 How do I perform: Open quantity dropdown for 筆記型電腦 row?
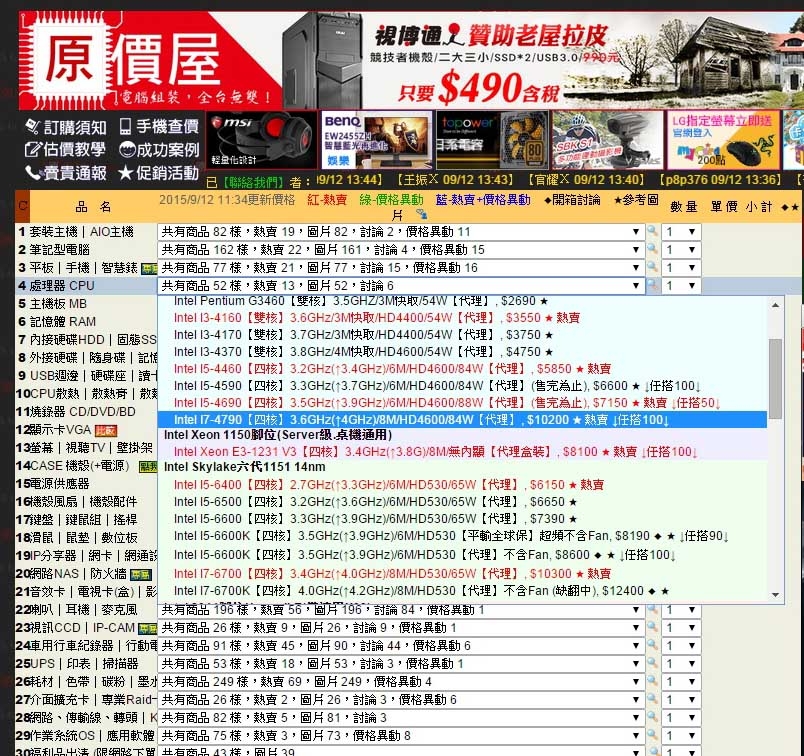pos(681,250)
